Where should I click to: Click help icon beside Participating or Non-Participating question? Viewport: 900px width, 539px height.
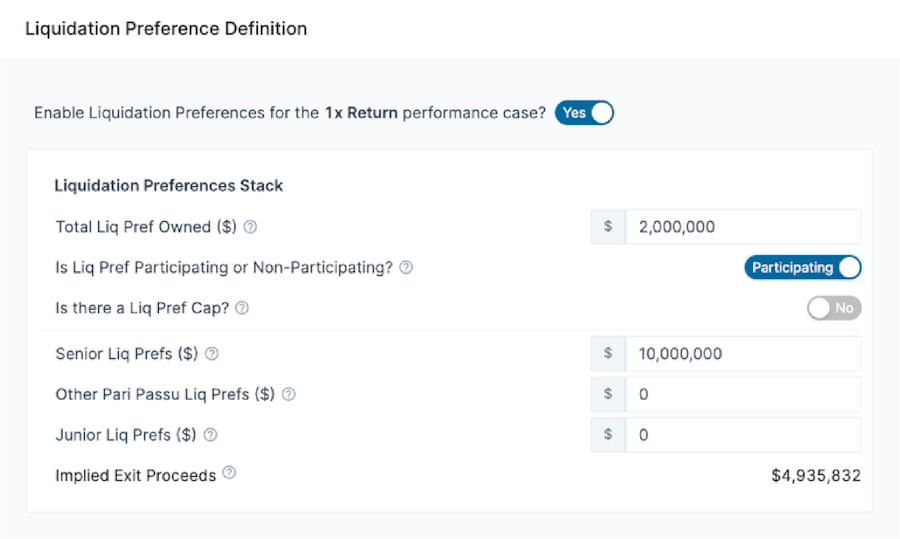[406, 267]
